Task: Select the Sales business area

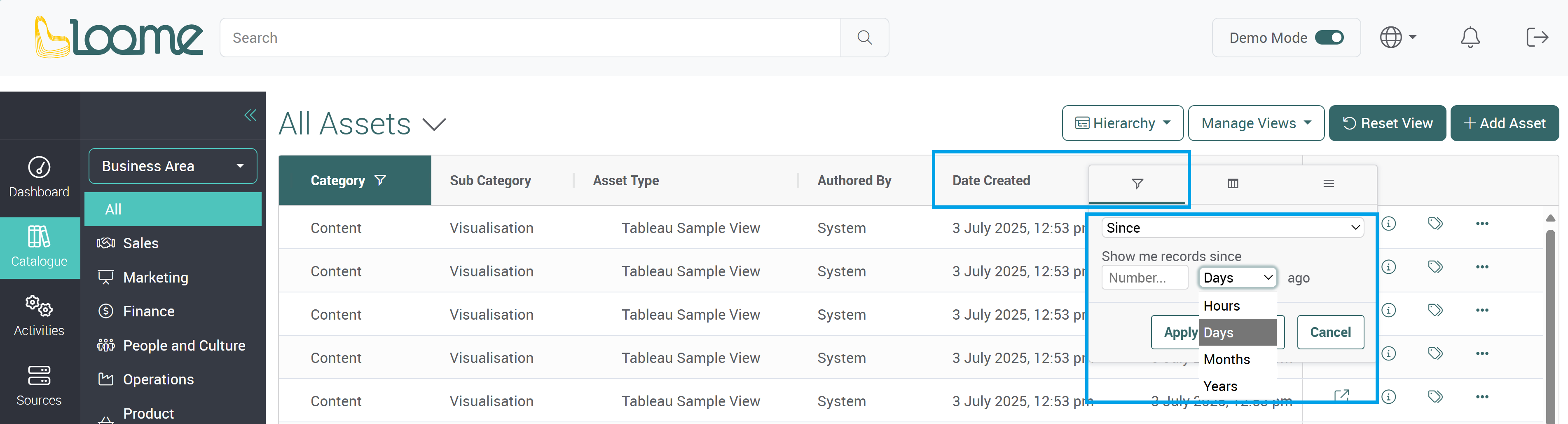Action: point(173,243)
